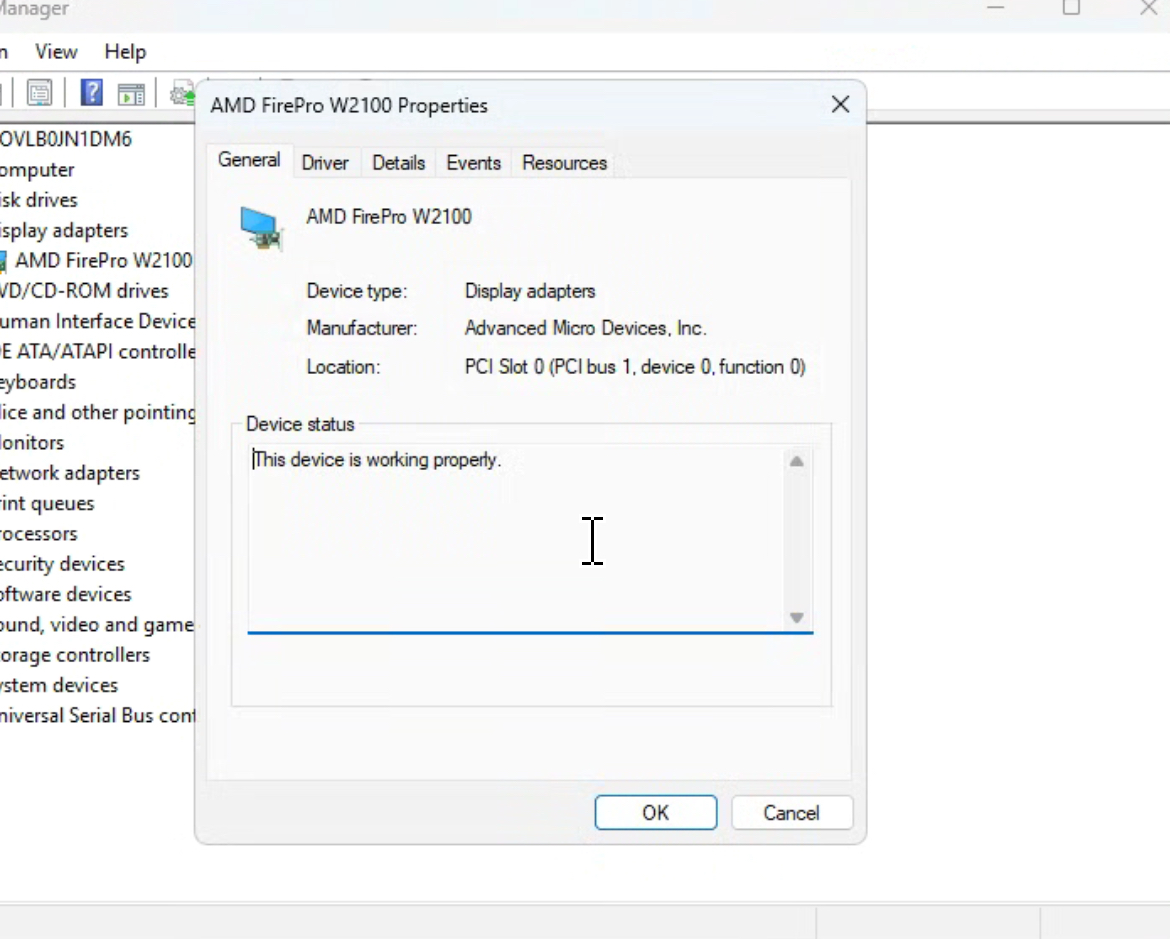Select the DVD/CD-ROM drives category

coord(84,291)
